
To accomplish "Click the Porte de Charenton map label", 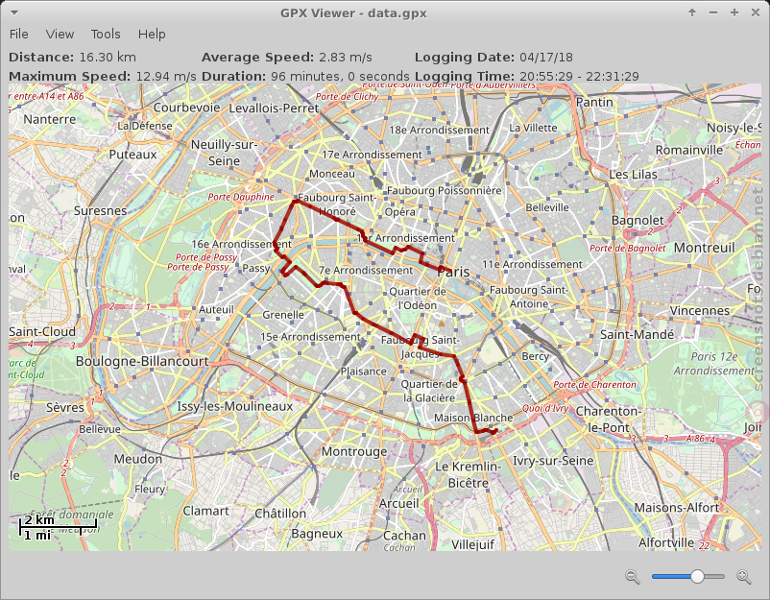I will [595, 384].
